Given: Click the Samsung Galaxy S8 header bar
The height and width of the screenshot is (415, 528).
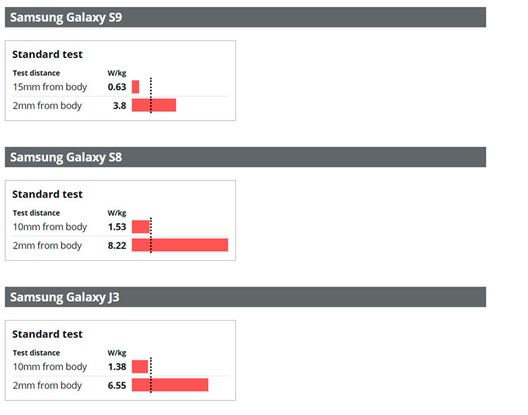Looking at the screenshot, I should [x=245, y=157].
